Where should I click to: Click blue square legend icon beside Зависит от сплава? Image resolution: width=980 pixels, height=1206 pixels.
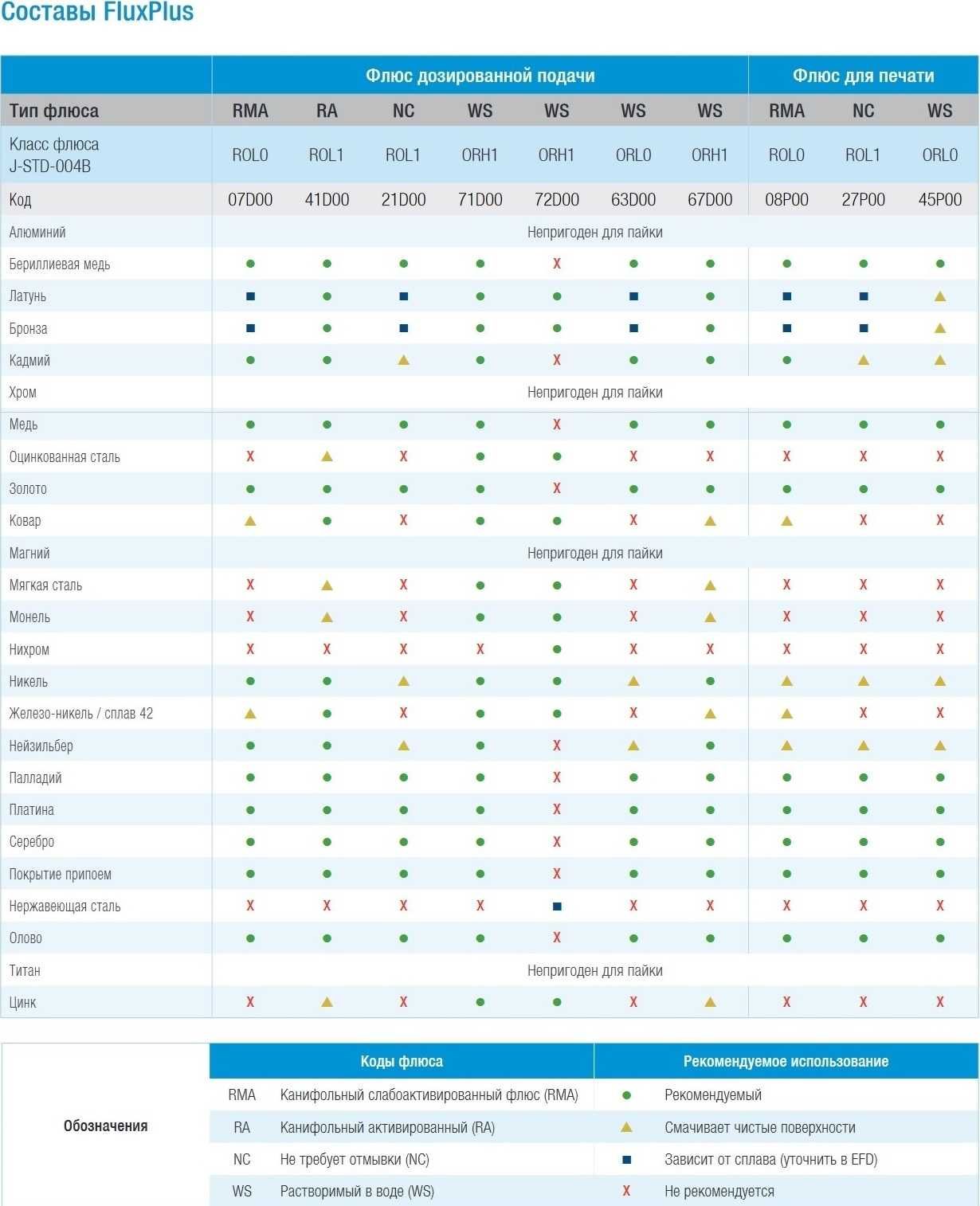(626, 1160)
